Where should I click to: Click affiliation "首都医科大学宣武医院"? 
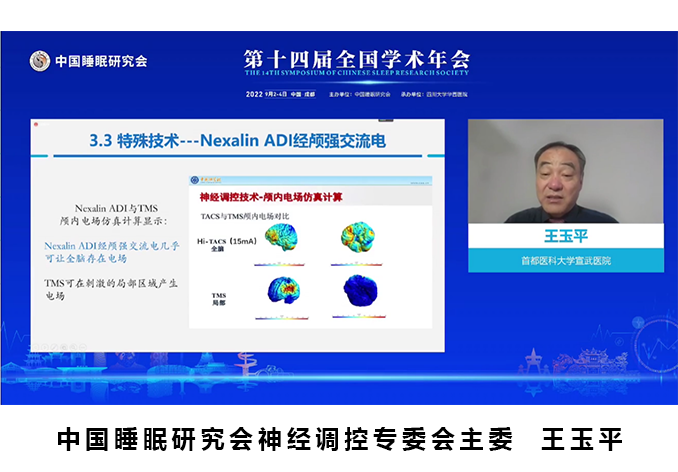click(x=566, y=261)
